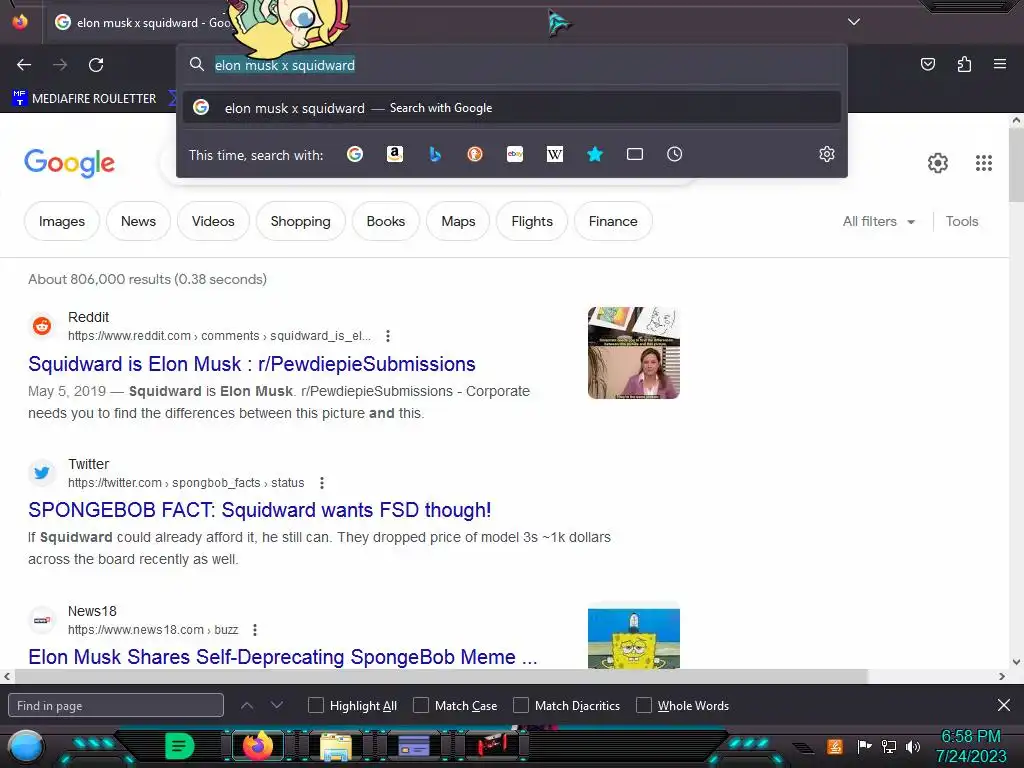The height and width of the screenshot is (768, 1024).
Task: Search this time with Bing icon
Action: coord(435,154)
